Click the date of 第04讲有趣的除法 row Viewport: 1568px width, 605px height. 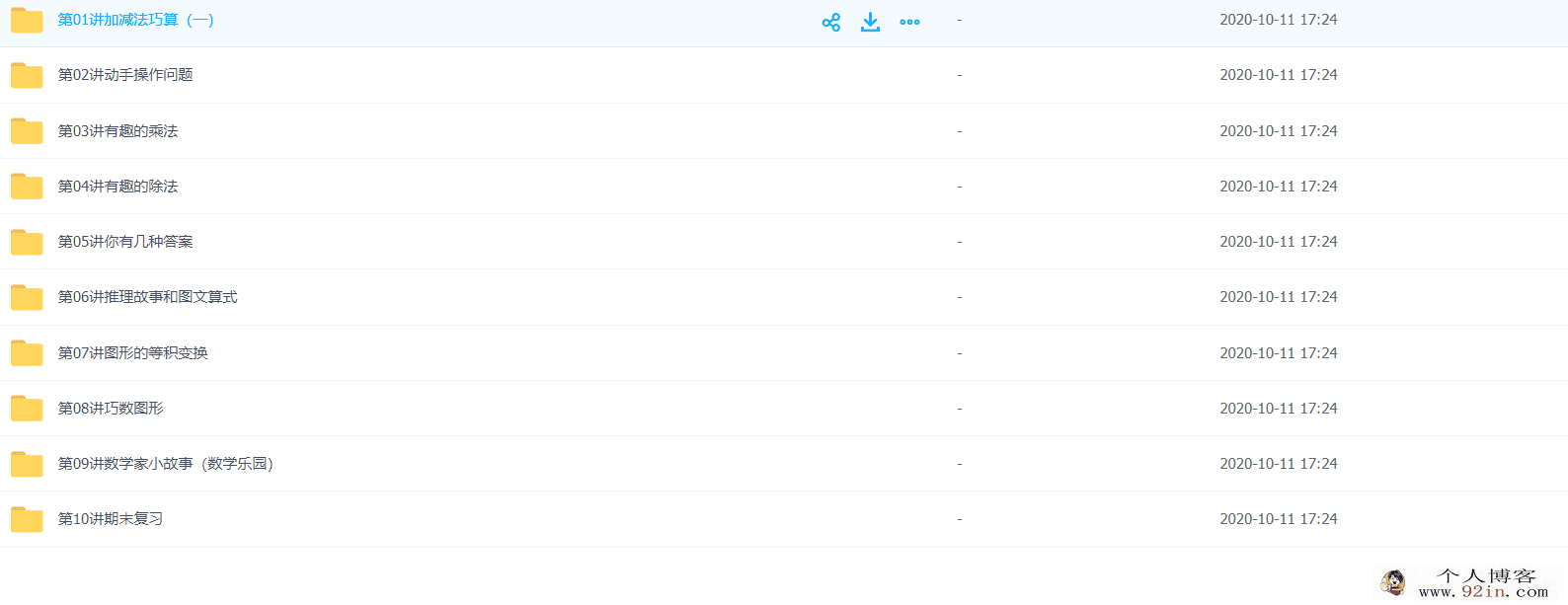click(1279, 187)
